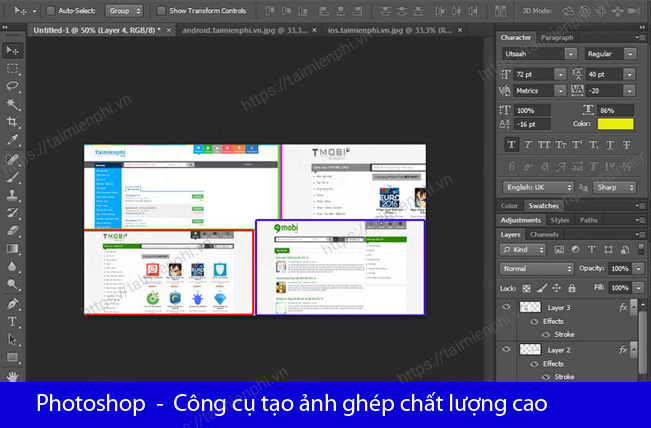Apply Strikethrough text style

click(x=627, y=145)
